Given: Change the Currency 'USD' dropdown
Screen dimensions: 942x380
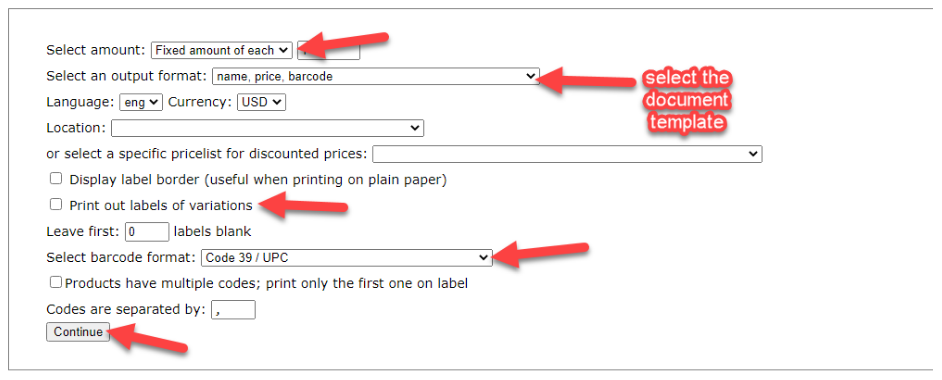Looking at the screenshot, I should [x=261, y=102].
